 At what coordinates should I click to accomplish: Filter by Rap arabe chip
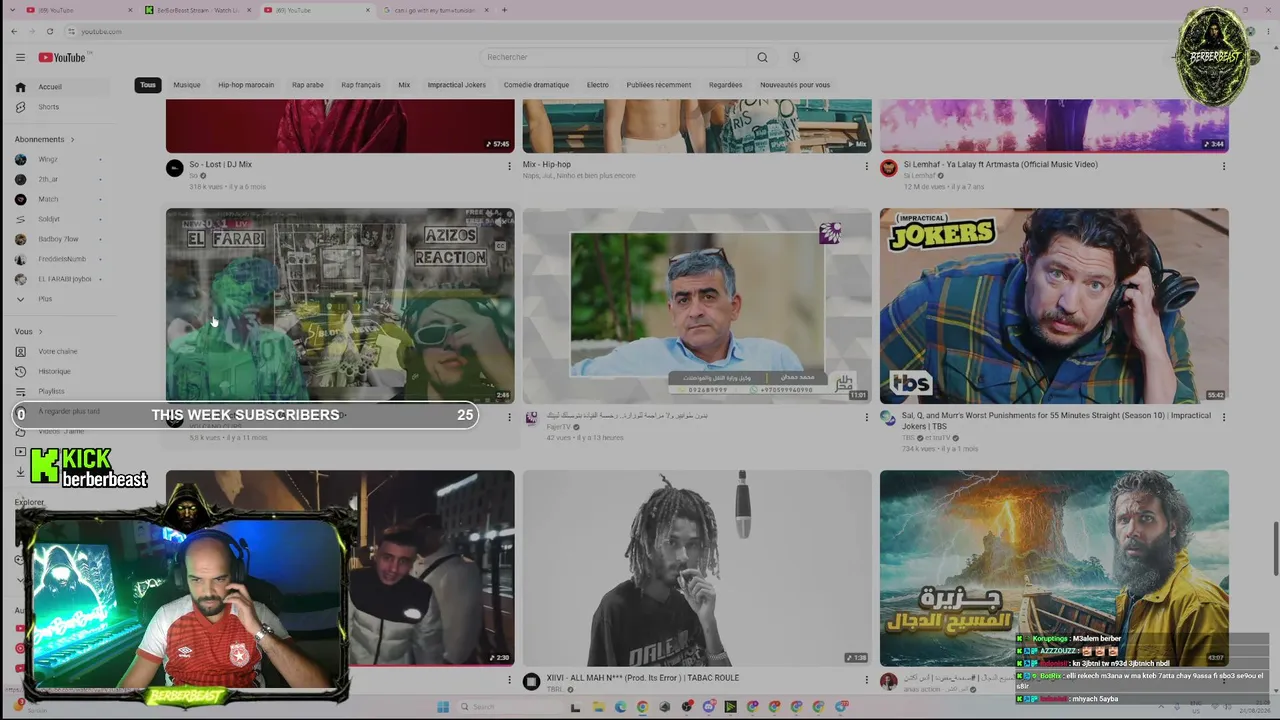click(x=308, y=85)
